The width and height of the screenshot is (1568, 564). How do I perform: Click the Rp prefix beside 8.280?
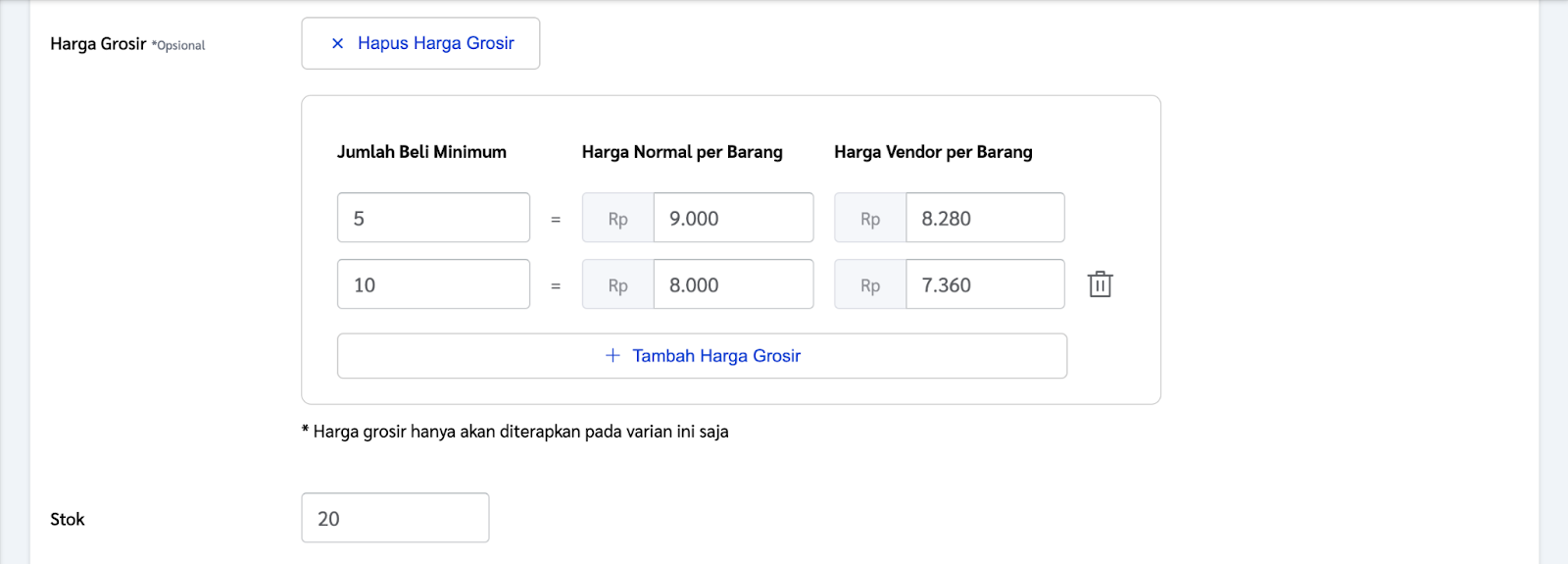tap(870, 218)
